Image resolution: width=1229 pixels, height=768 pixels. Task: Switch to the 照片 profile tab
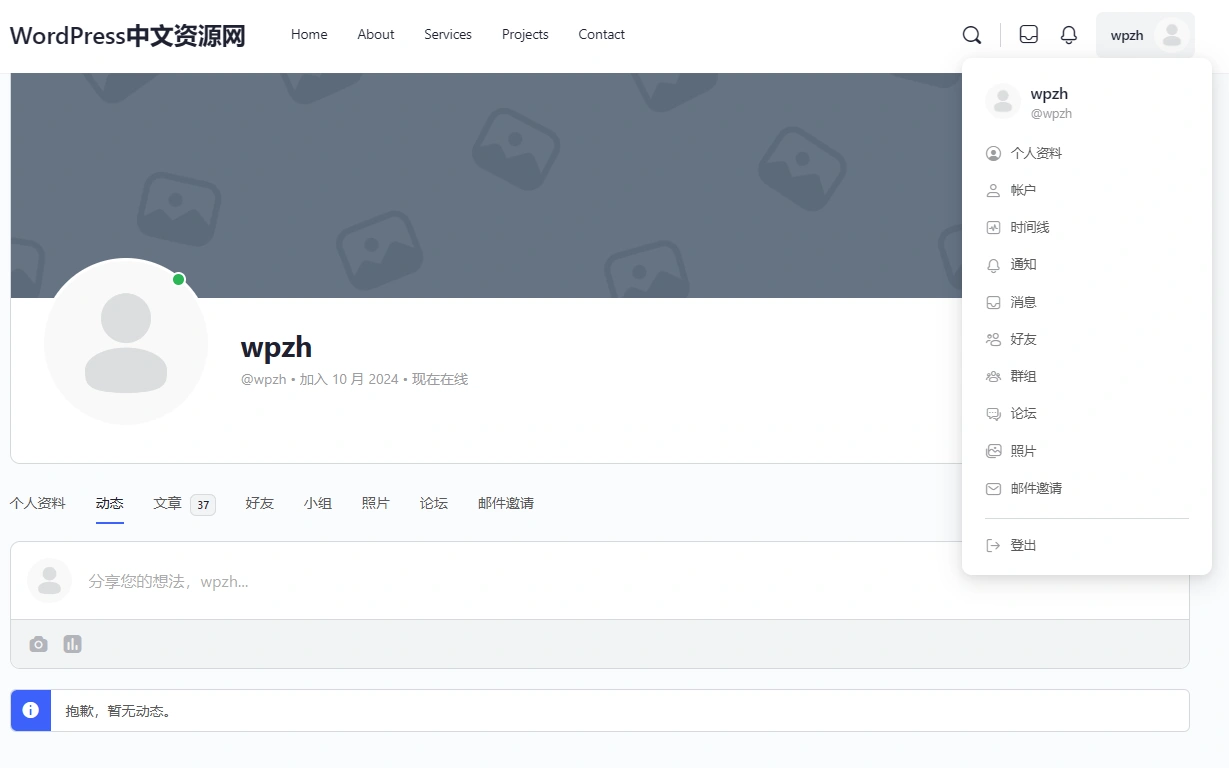coord(376,503)
